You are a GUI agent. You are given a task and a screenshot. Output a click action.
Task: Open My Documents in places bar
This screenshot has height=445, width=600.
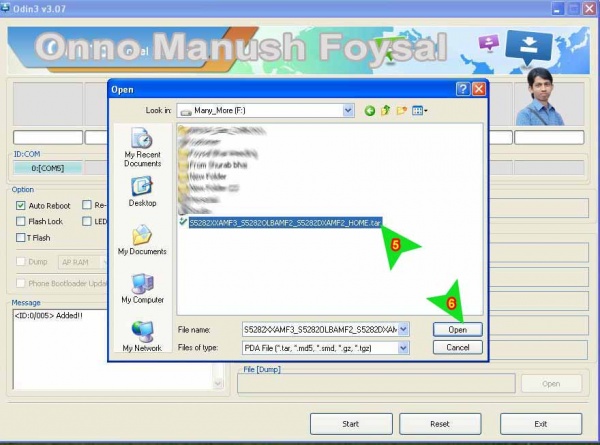click(x=142, y=240)
